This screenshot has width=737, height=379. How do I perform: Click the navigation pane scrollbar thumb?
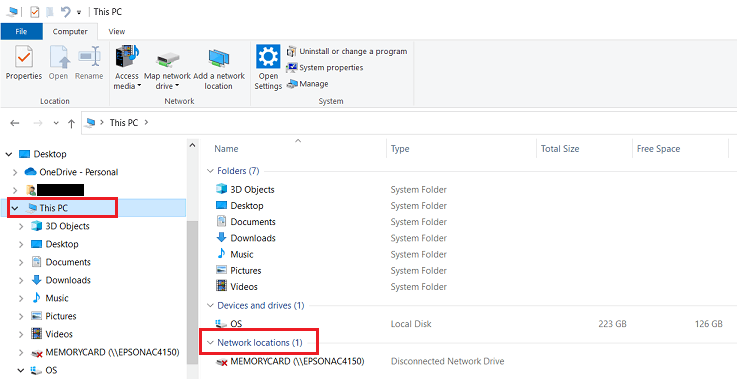coord(192,292)
